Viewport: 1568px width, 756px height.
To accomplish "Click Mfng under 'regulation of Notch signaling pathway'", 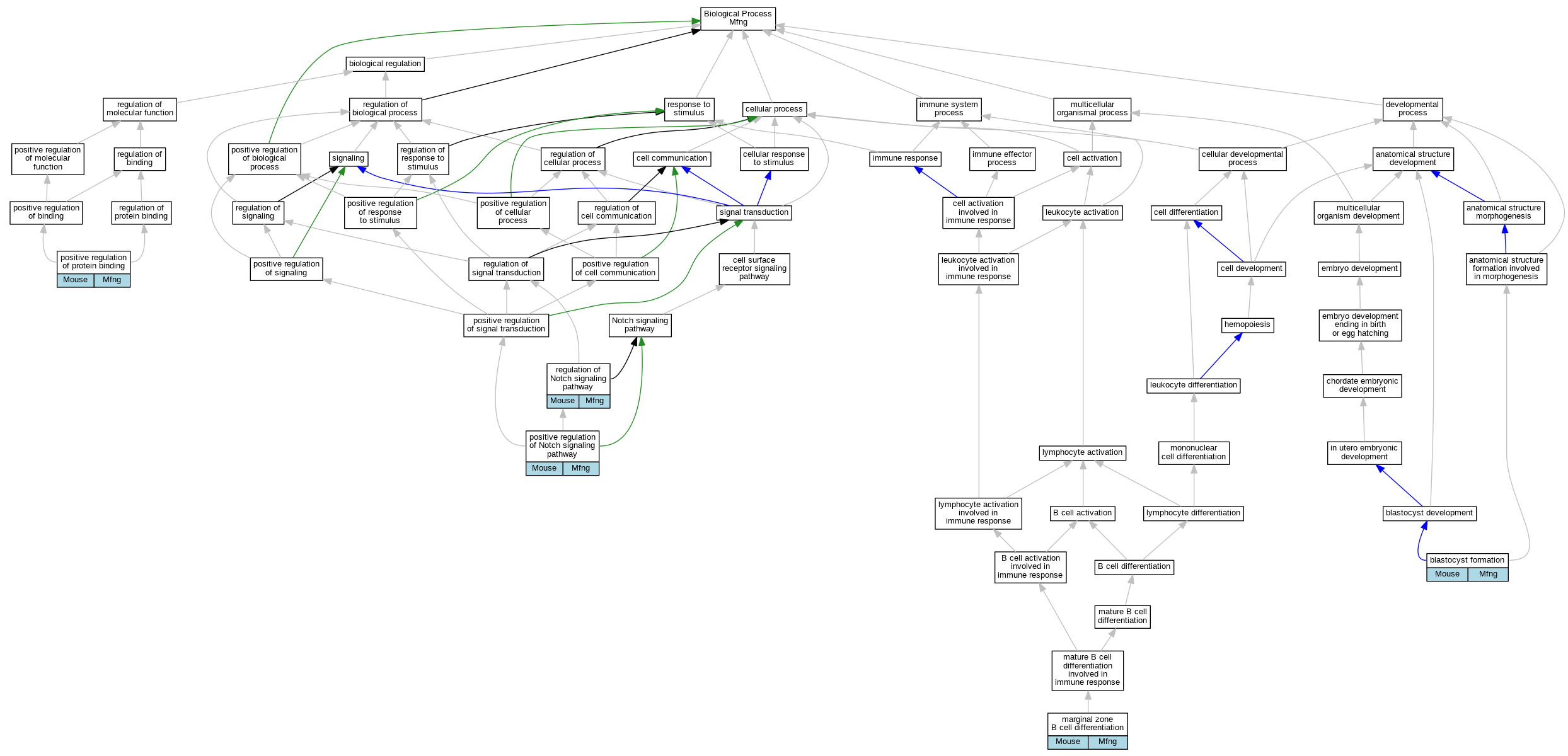I will (x=594, y=401).
